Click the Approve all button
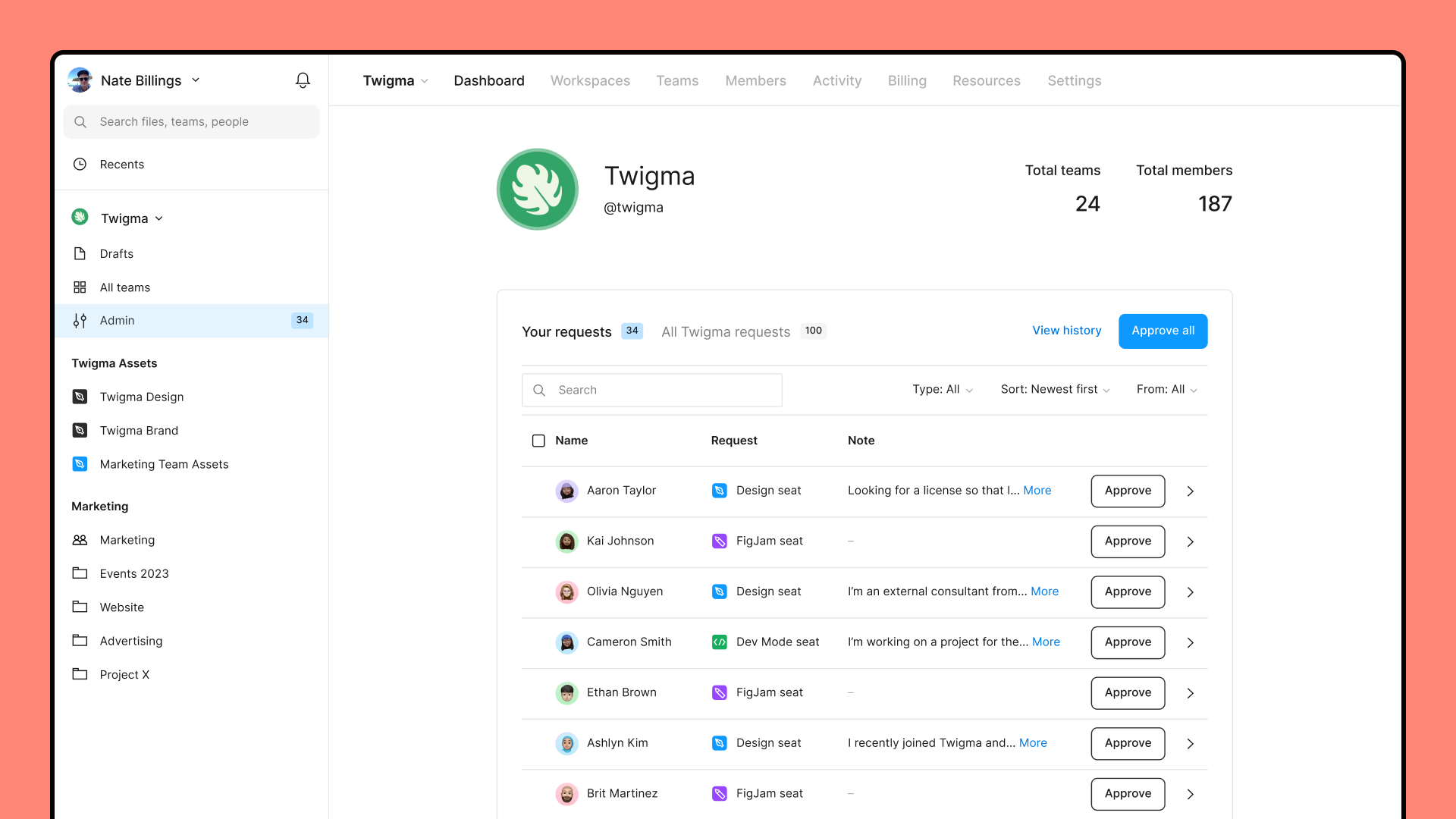The image size is (1456, 819). 1163,331
